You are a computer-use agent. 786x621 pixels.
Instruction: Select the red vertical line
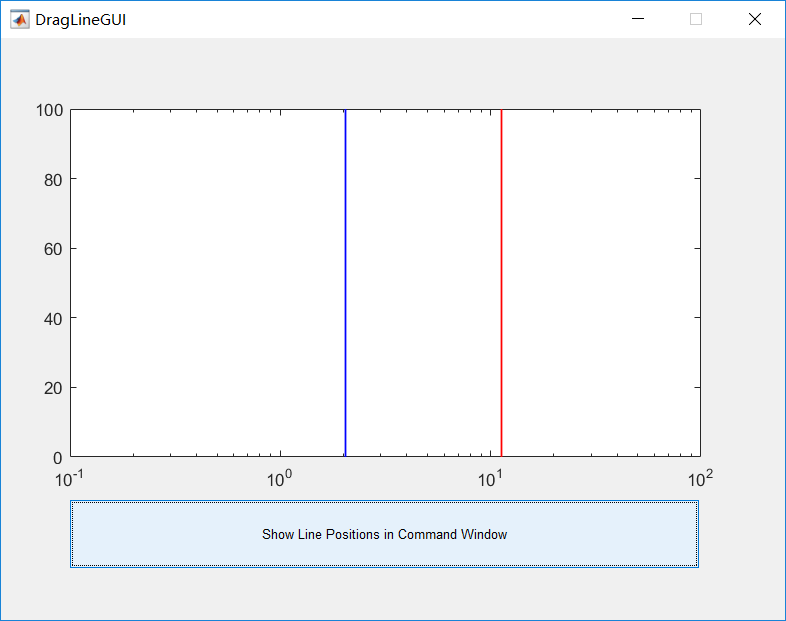pos(501,283)
